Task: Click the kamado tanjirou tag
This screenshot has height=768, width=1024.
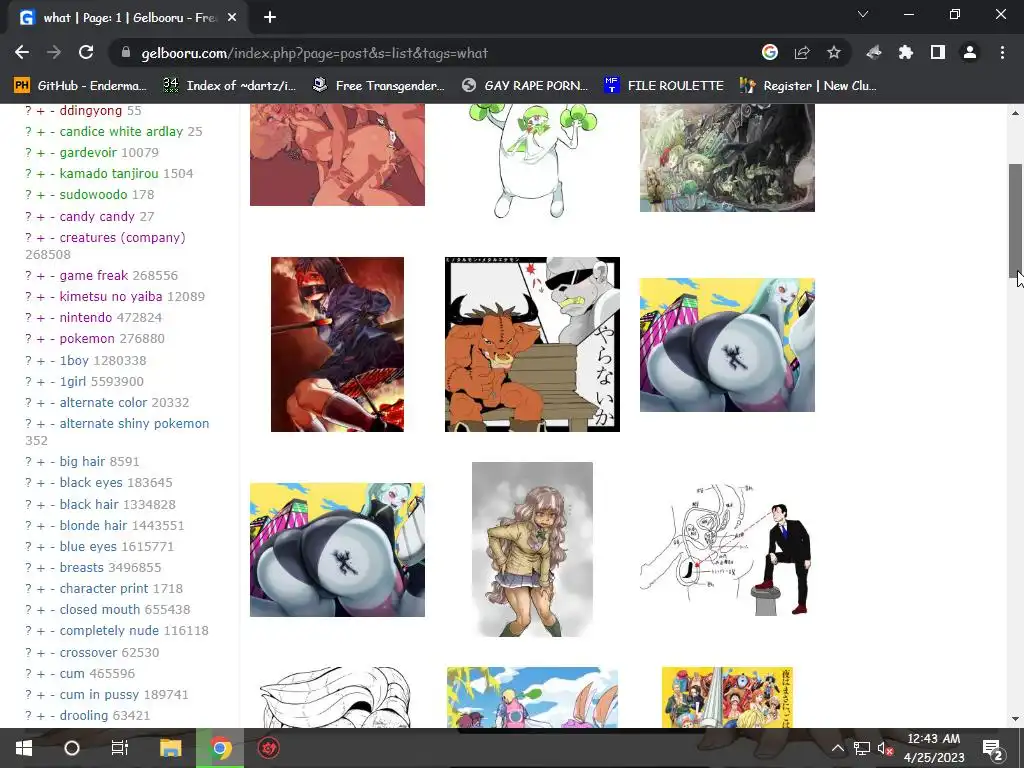Action: coord(109,173)
